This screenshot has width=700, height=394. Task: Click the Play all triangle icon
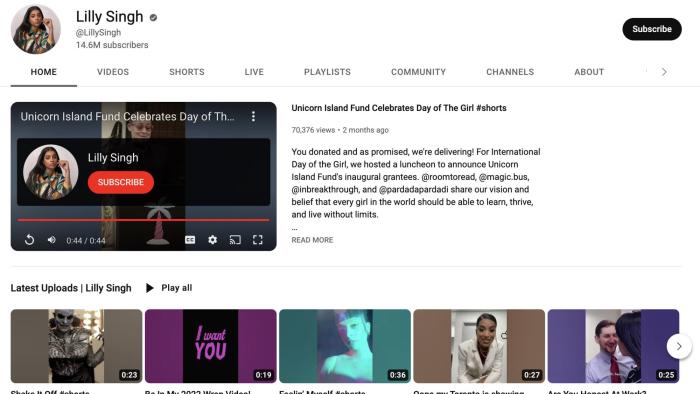pos(150,288)
